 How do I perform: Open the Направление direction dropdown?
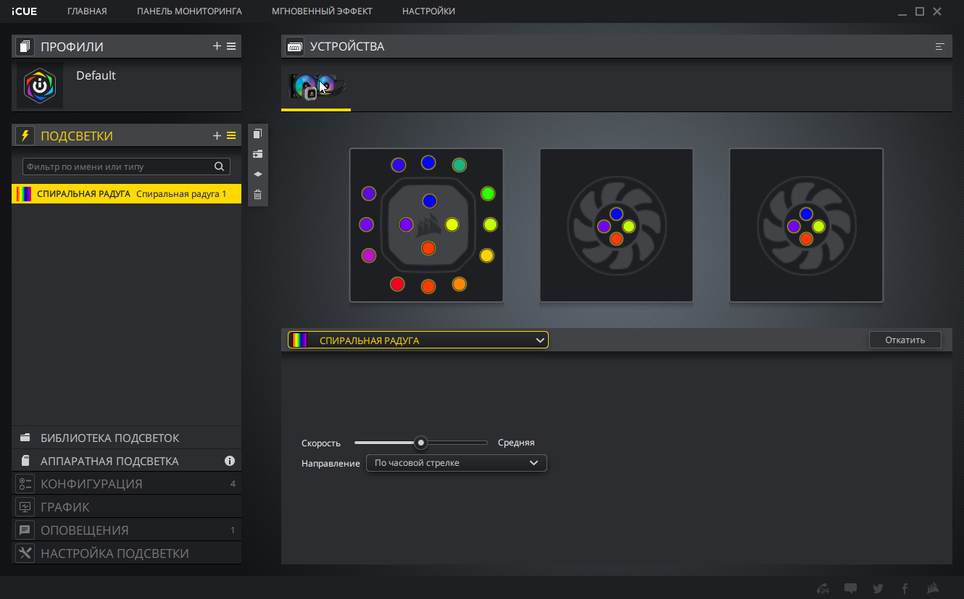[x=456, y=463]
